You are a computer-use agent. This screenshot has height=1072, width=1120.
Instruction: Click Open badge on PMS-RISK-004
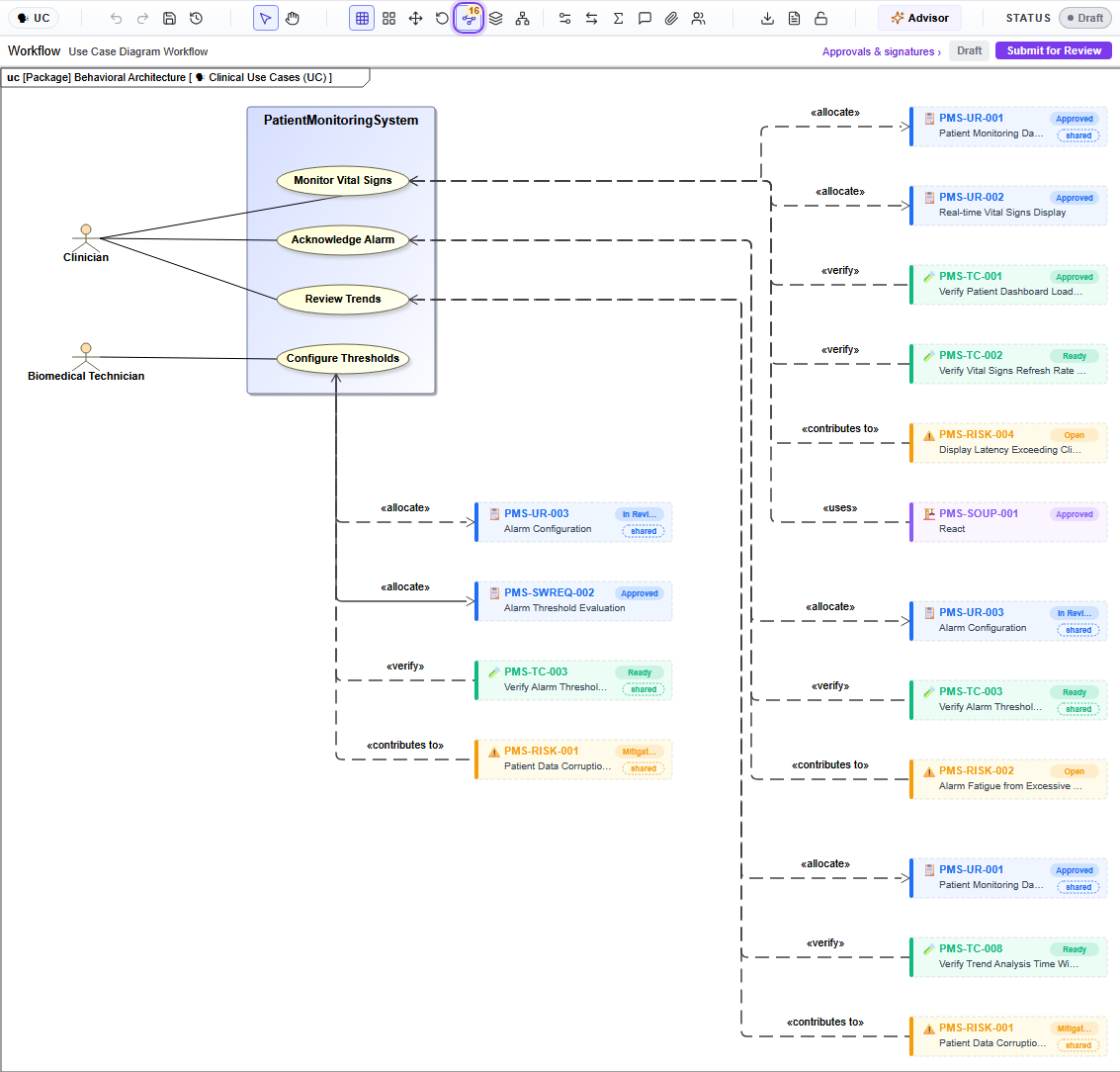tap(1075, 435)
